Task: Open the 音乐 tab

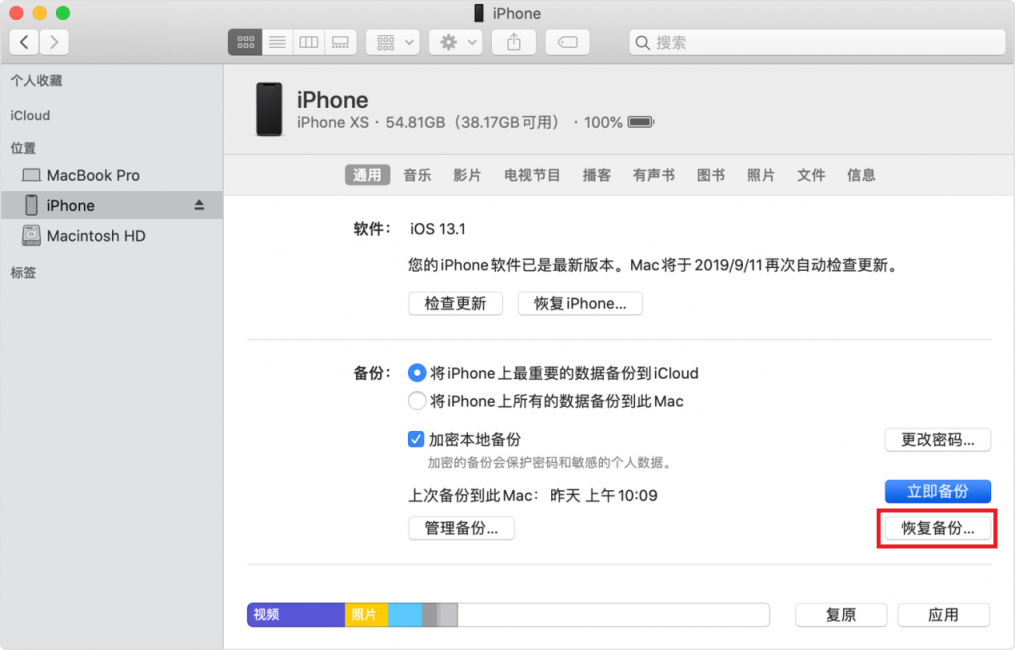Action: click(418, 175)
